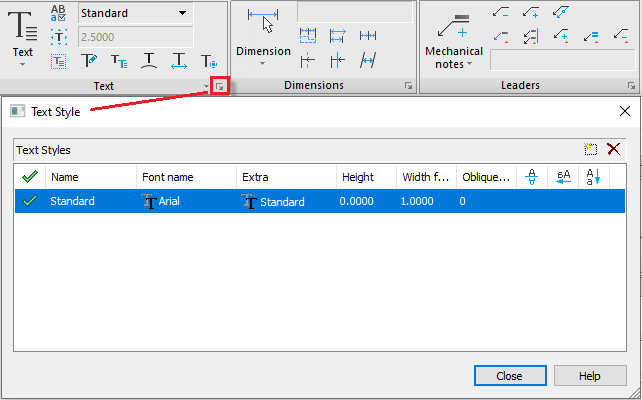Click the large Text tool icon
The height and width of the screenshot is (400, 642).
23,25
